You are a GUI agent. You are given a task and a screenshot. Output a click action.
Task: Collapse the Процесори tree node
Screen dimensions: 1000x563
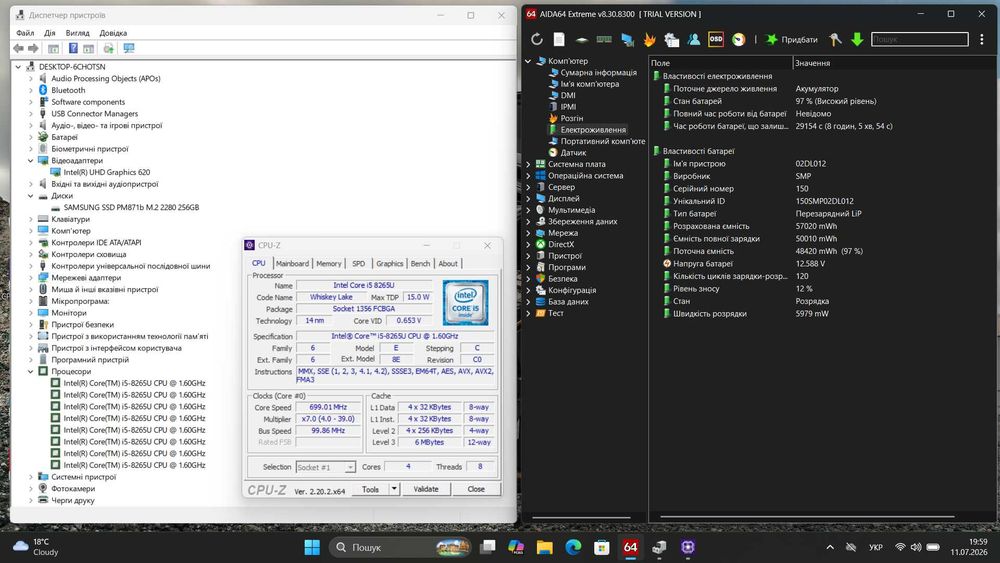(x=31, y=372)
